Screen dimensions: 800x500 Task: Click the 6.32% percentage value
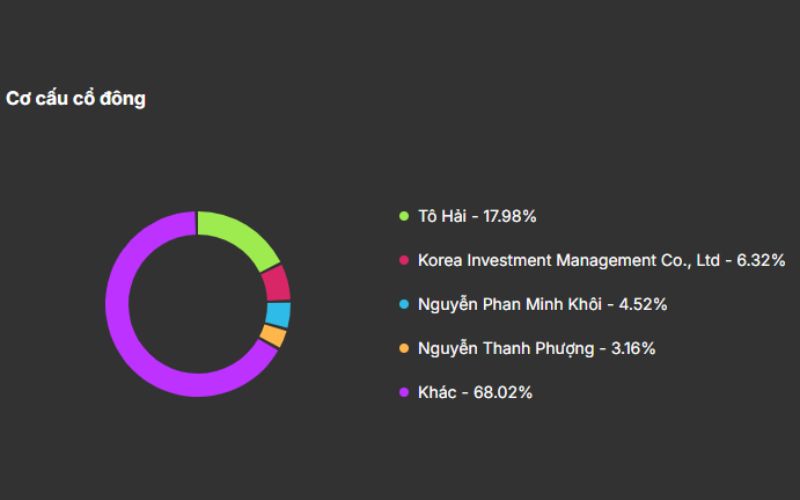764,260
